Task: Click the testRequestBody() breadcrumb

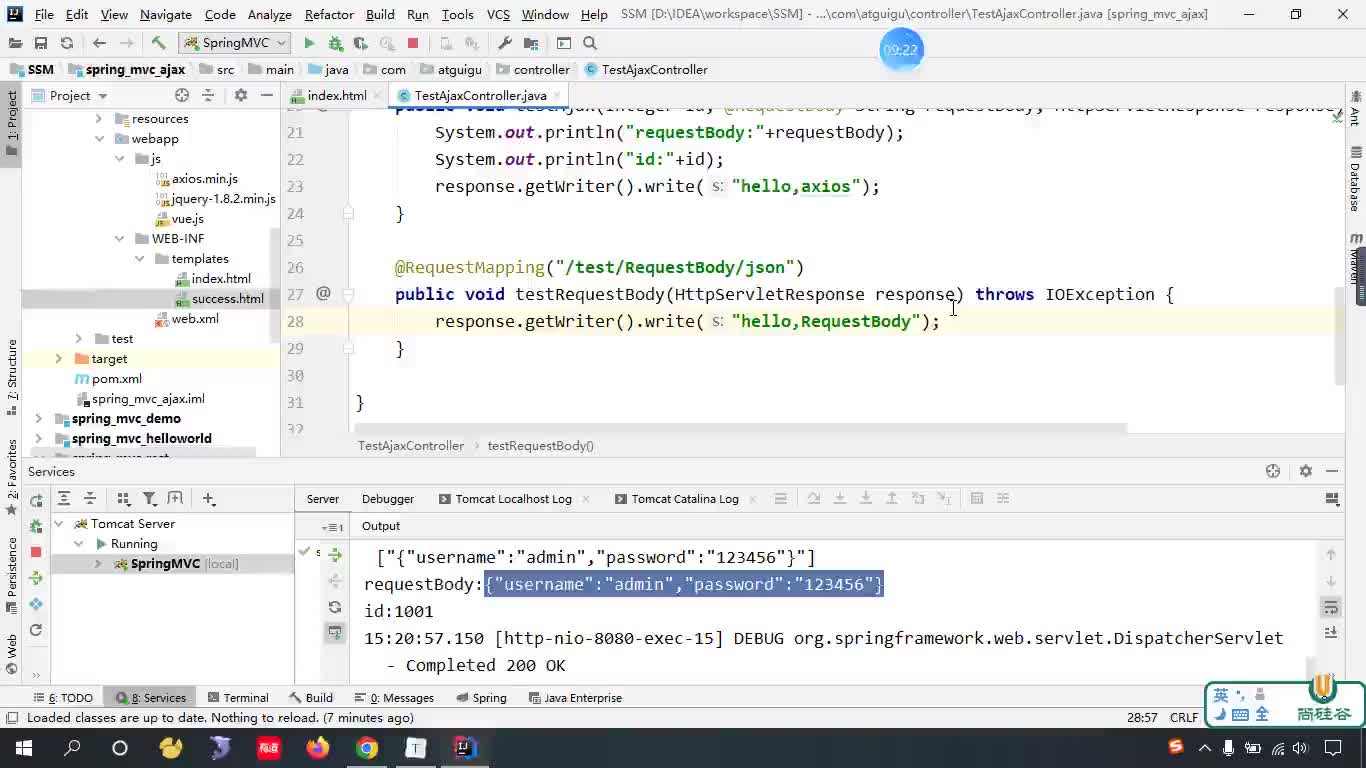Action: 540,446
